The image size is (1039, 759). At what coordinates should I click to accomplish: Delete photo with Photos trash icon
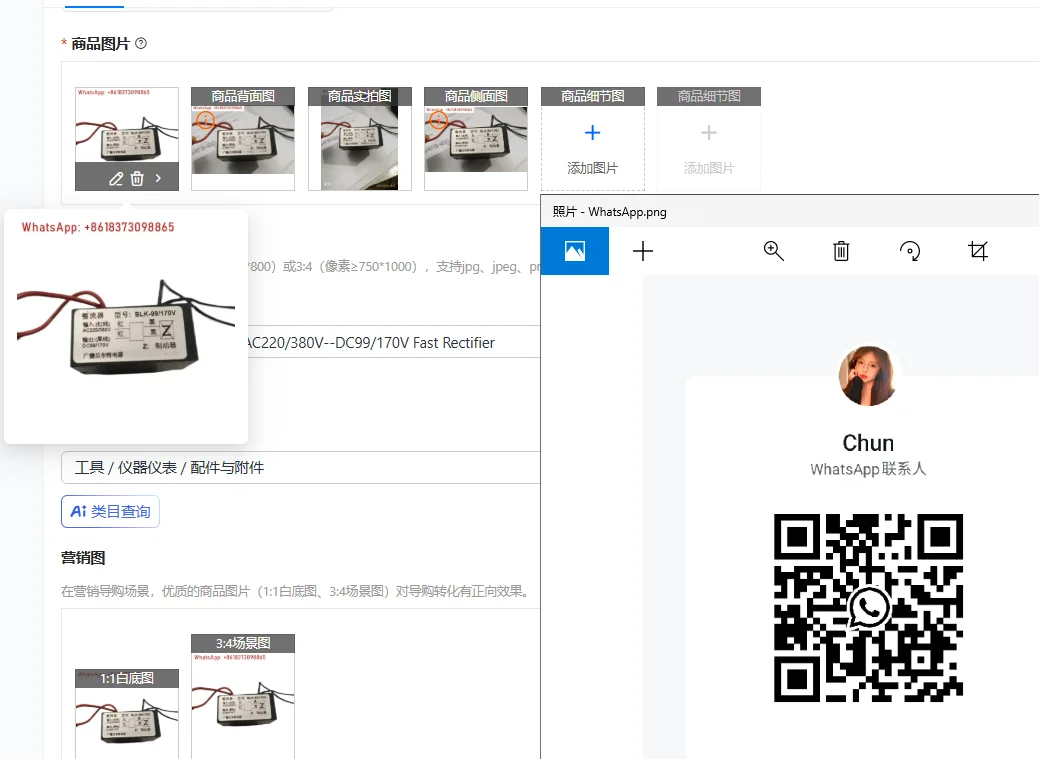pos(841,251)
